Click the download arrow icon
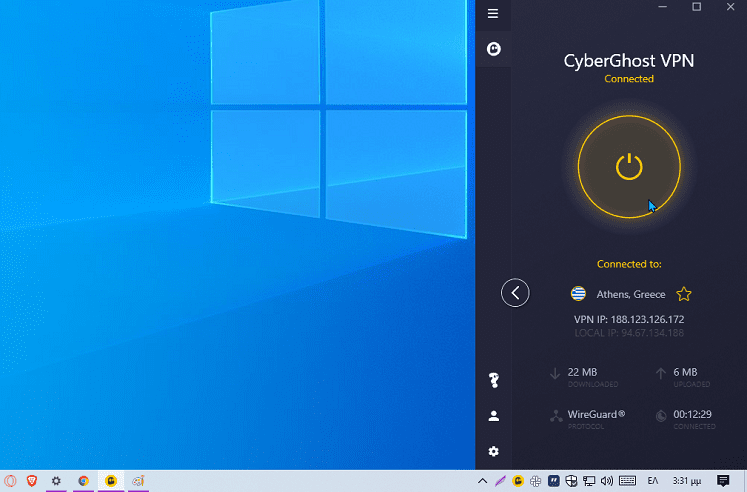The image size is (747, 492). (x=555, y=373)
